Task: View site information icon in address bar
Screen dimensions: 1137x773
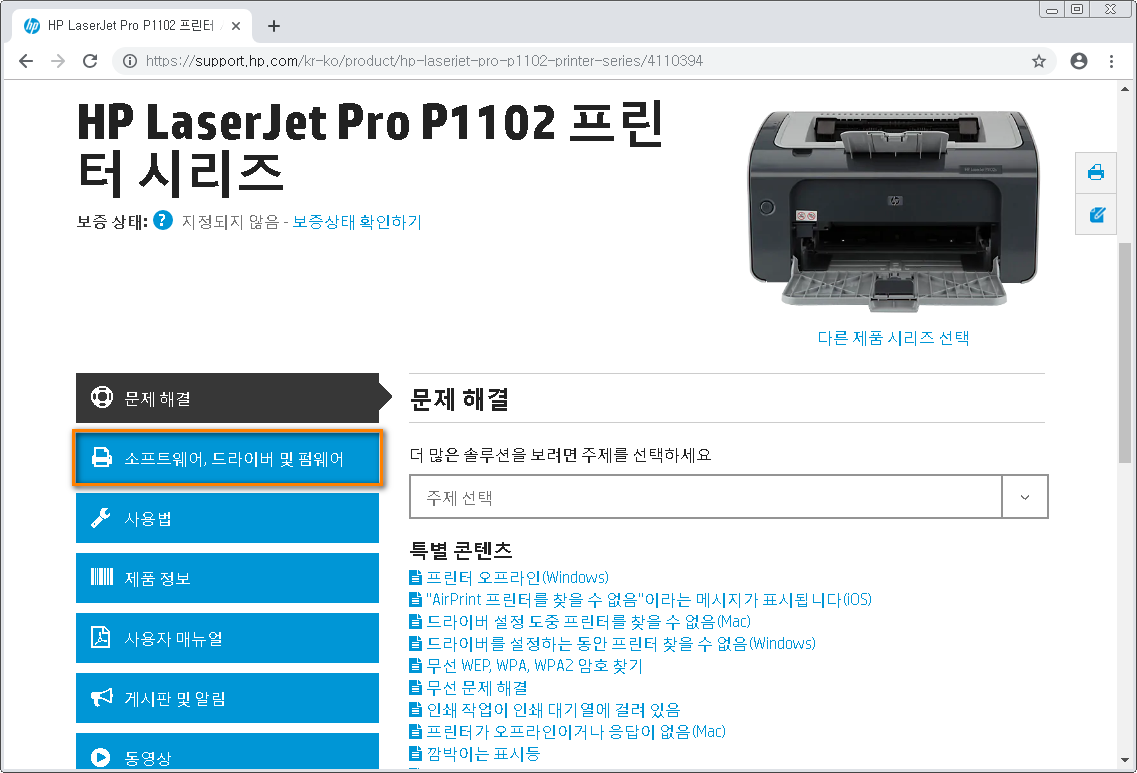Action: 130,61
